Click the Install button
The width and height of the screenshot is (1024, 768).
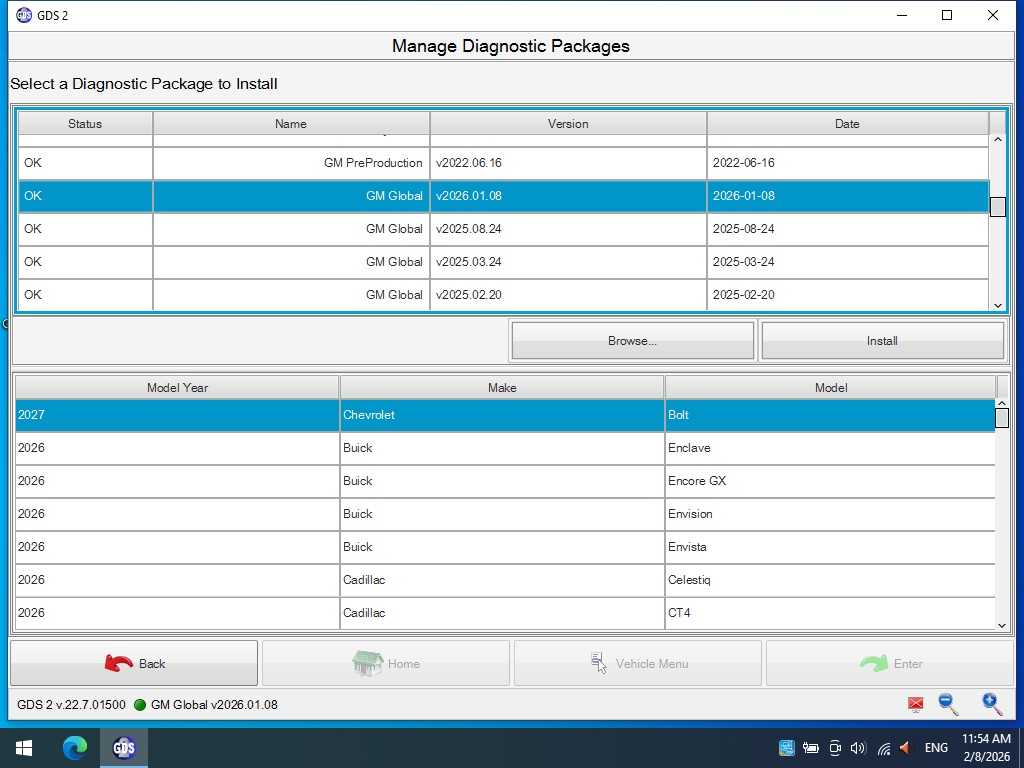(x=882, y=341)
